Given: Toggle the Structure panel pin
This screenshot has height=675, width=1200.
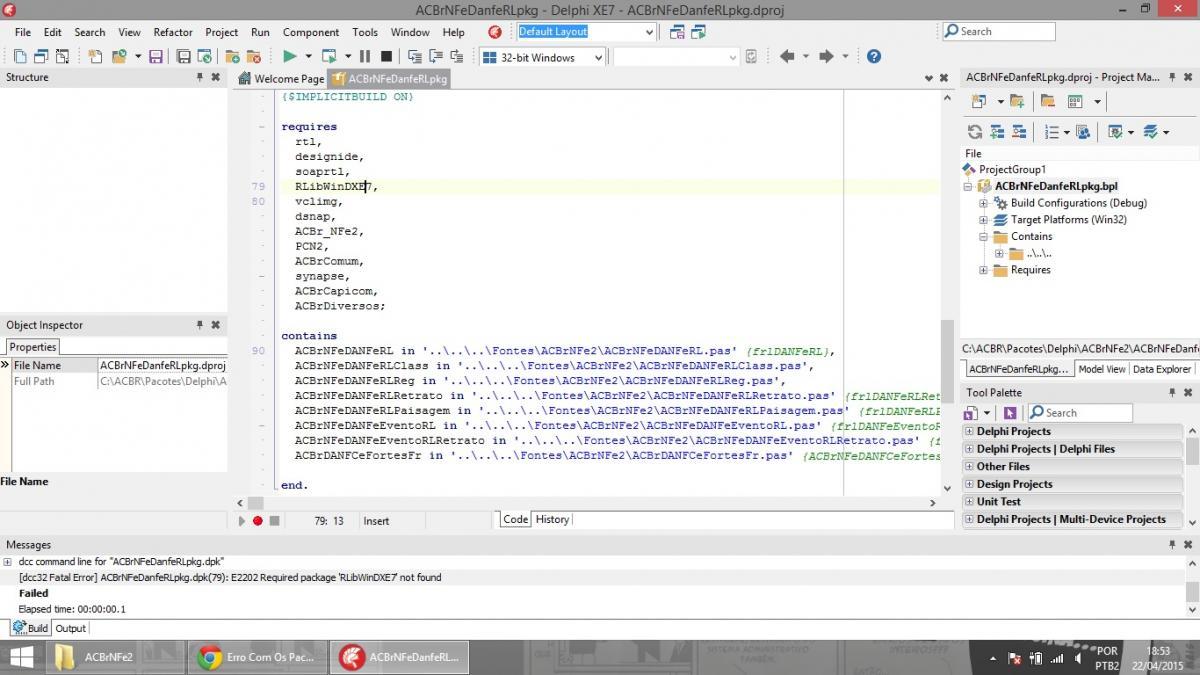Looking at the screenshot, I should 200,77.
